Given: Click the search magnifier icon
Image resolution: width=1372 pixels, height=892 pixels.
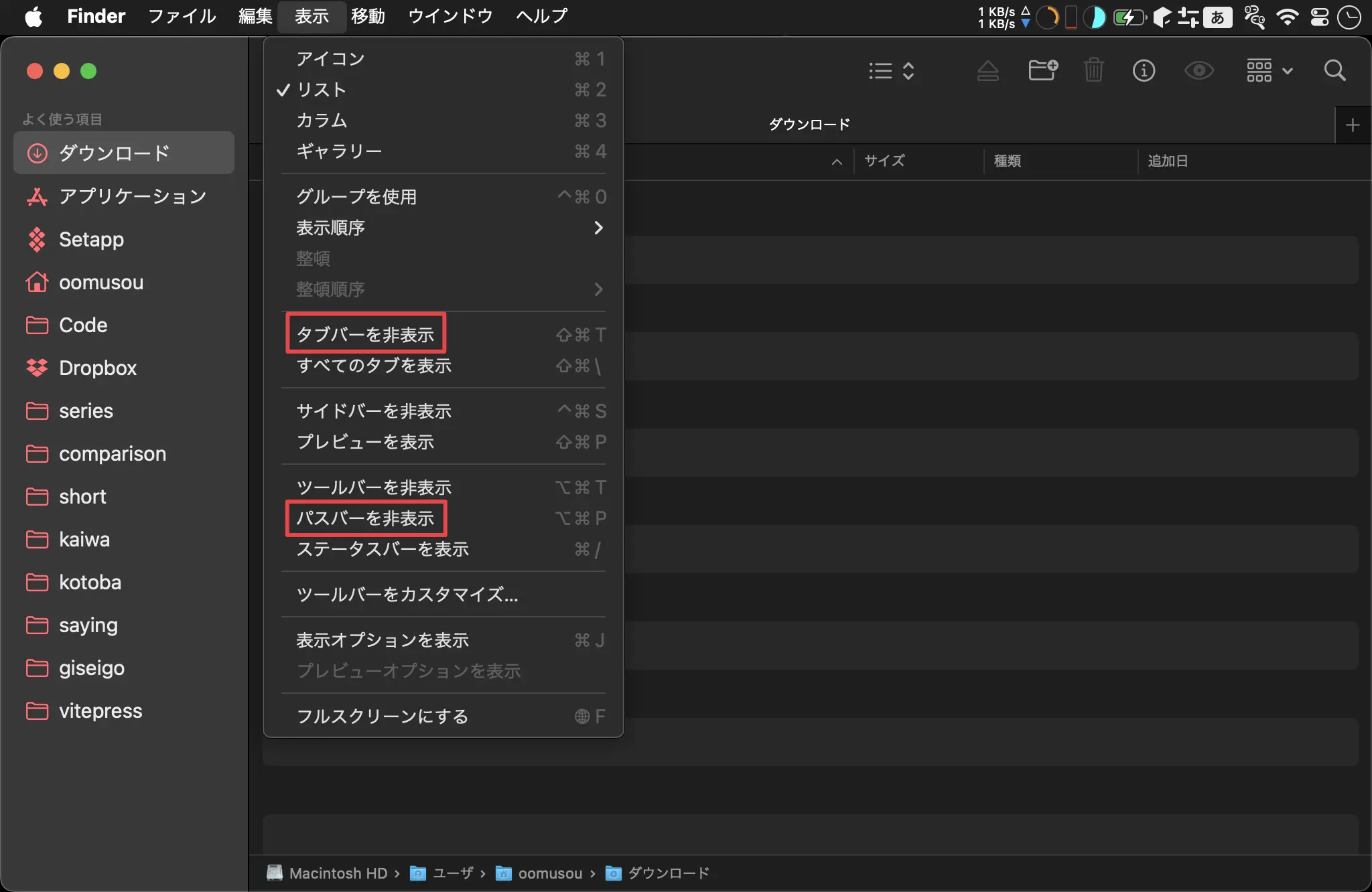Looking at the screenshot, I should click(1334, 70).
